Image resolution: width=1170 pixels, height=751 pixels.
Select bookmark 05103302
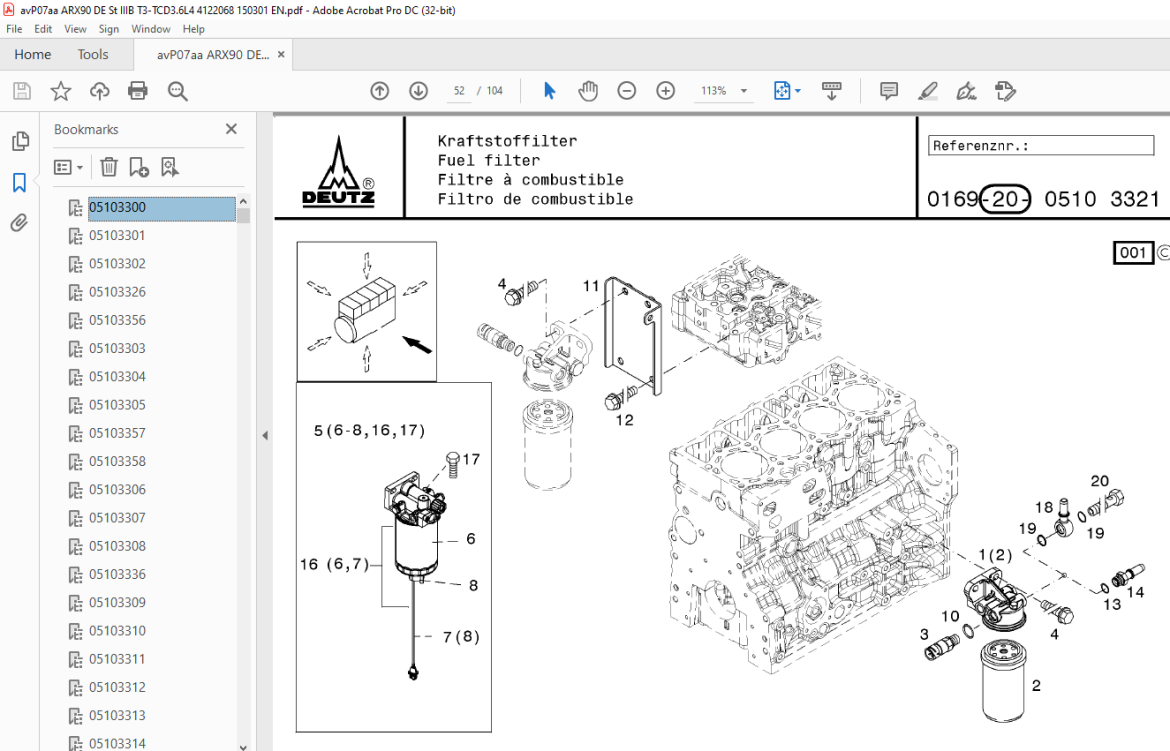pos(117,264)
